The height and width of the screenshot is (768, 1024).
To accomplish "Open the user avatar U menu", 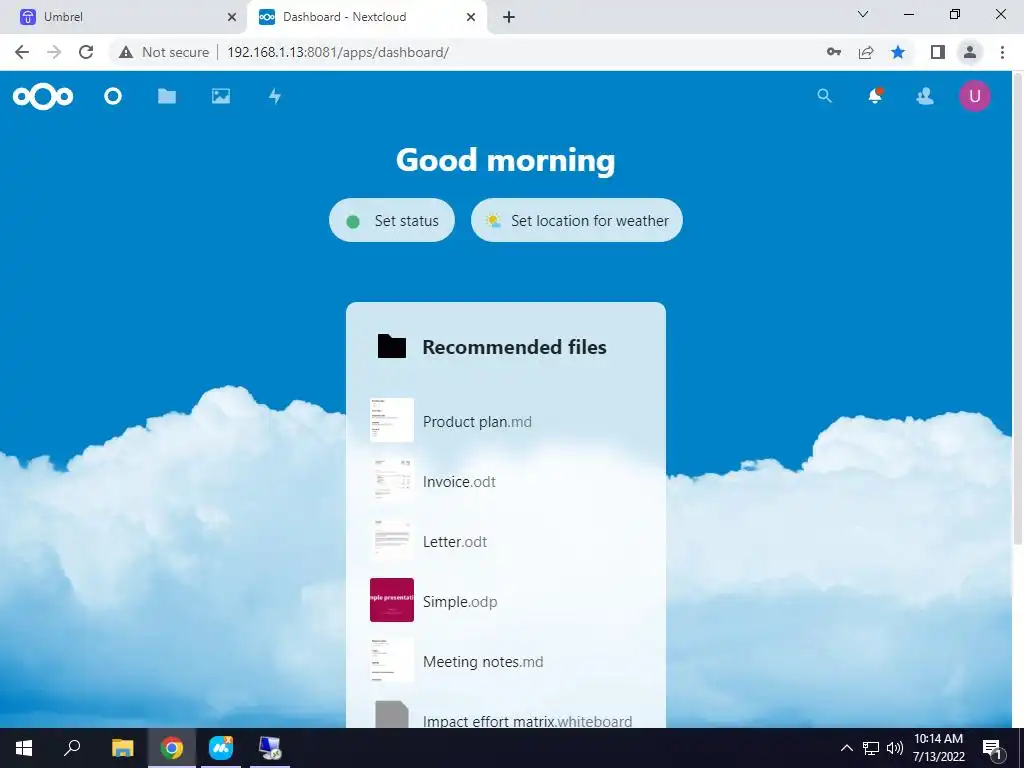I will pos(974,96).
